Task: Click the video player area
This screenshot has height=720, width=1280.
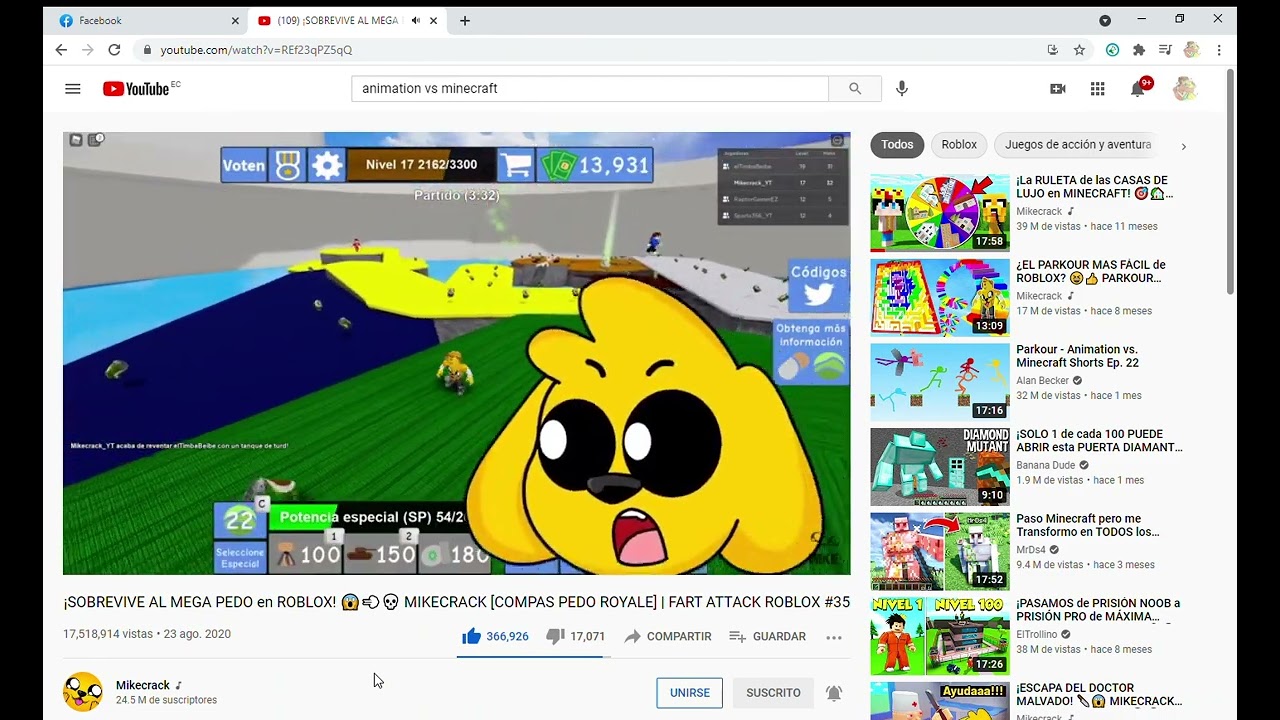Action: tap(456, 353)
